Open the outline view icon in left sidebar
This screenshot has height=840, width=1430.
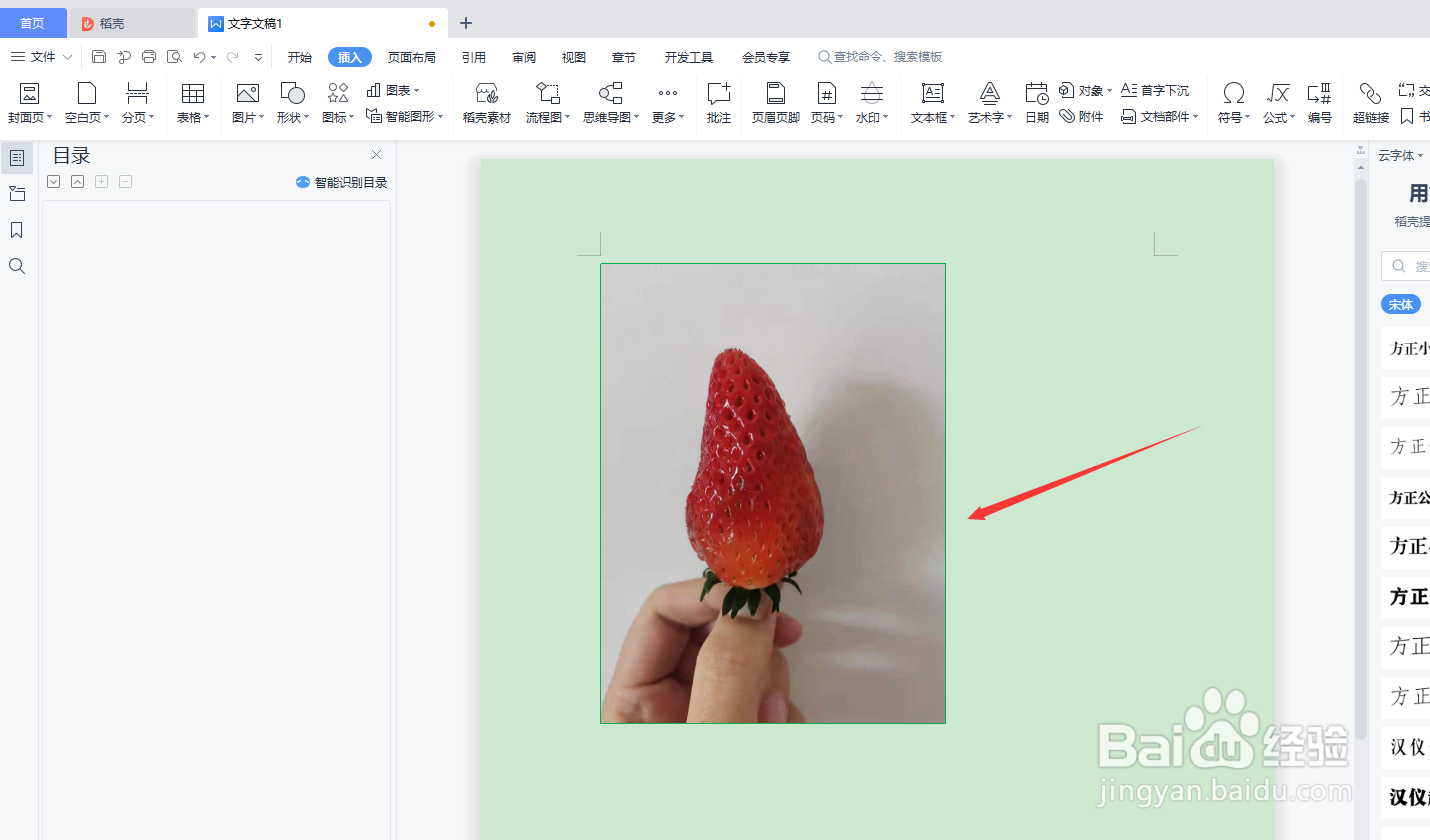pyautogui.click(x=17, y=158)
